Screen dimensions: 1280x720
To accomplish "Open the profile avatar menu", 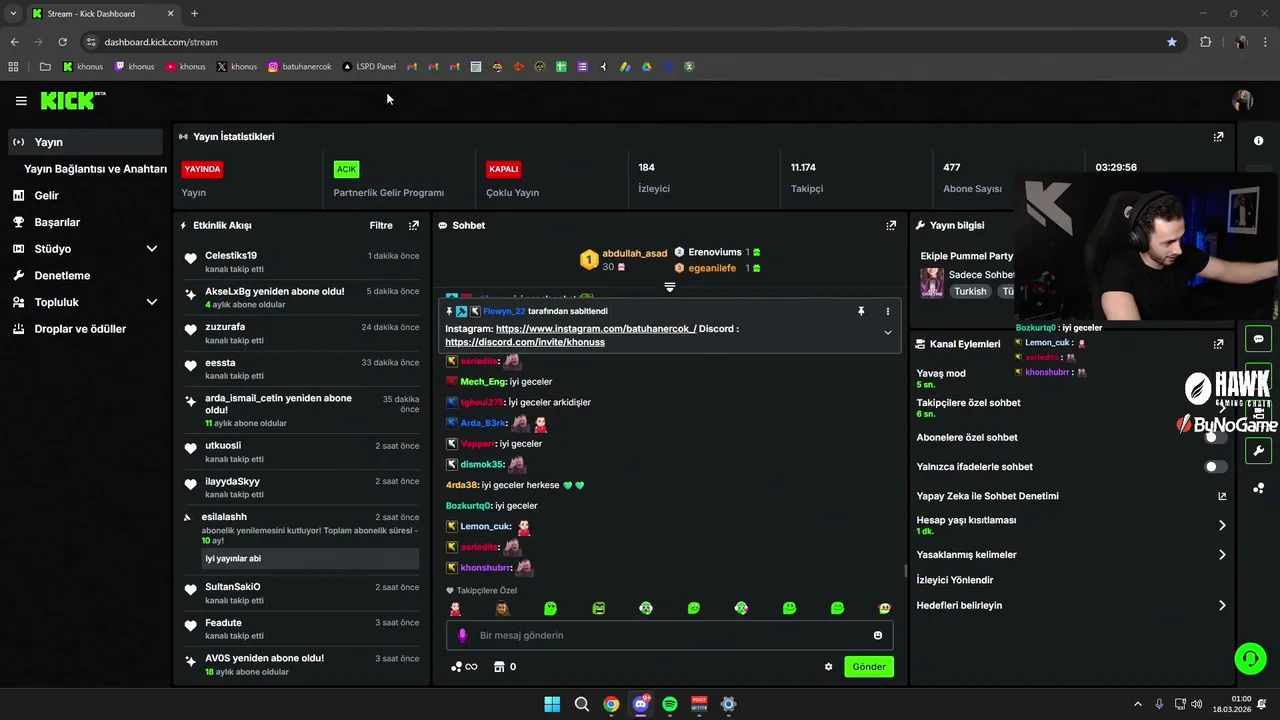I will (x=1243, y=100).
